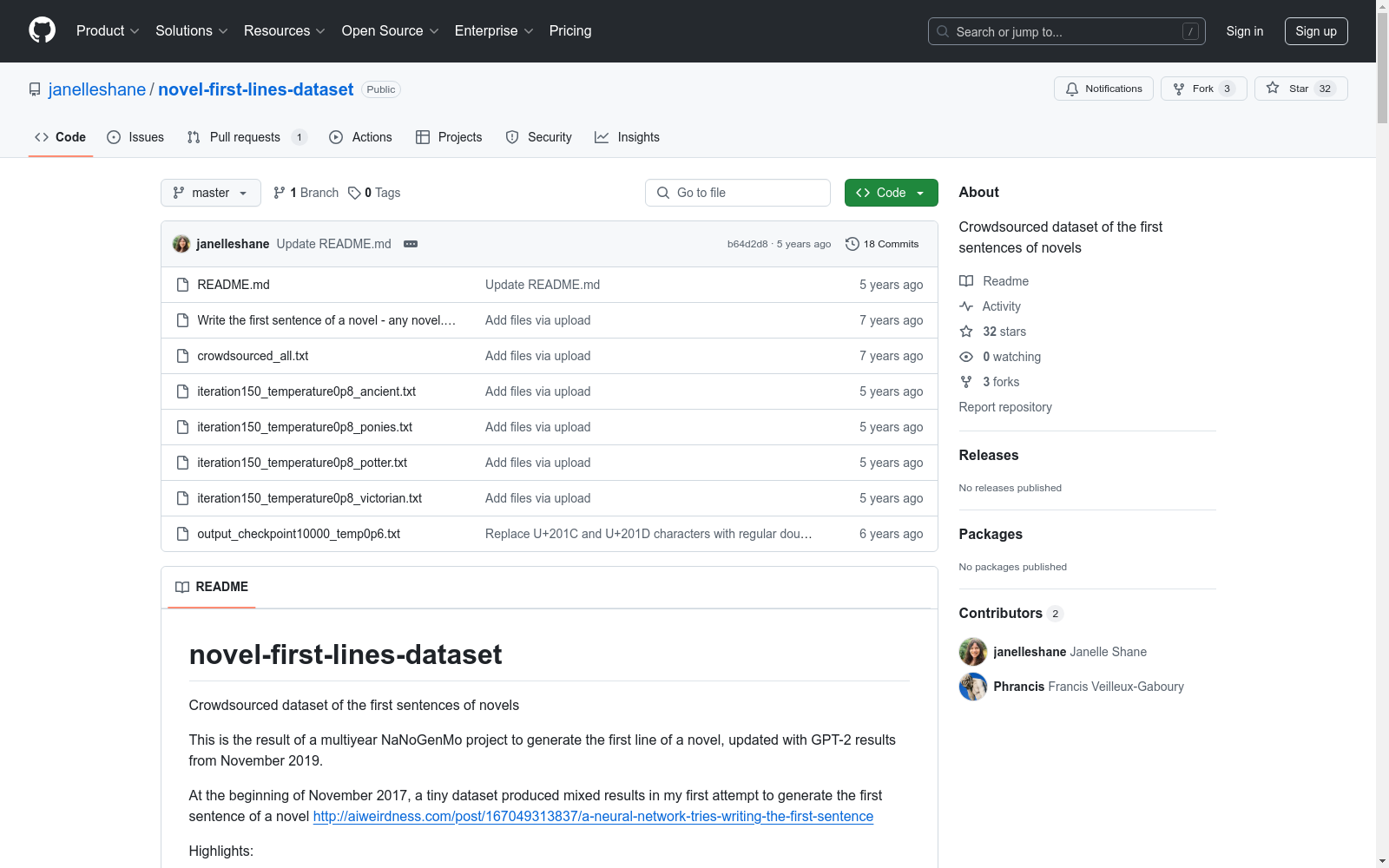The width and height of the screenshot is (1389, 868).
Task: Expand the Open Source dropdown
Action: (x=391, y=30)
